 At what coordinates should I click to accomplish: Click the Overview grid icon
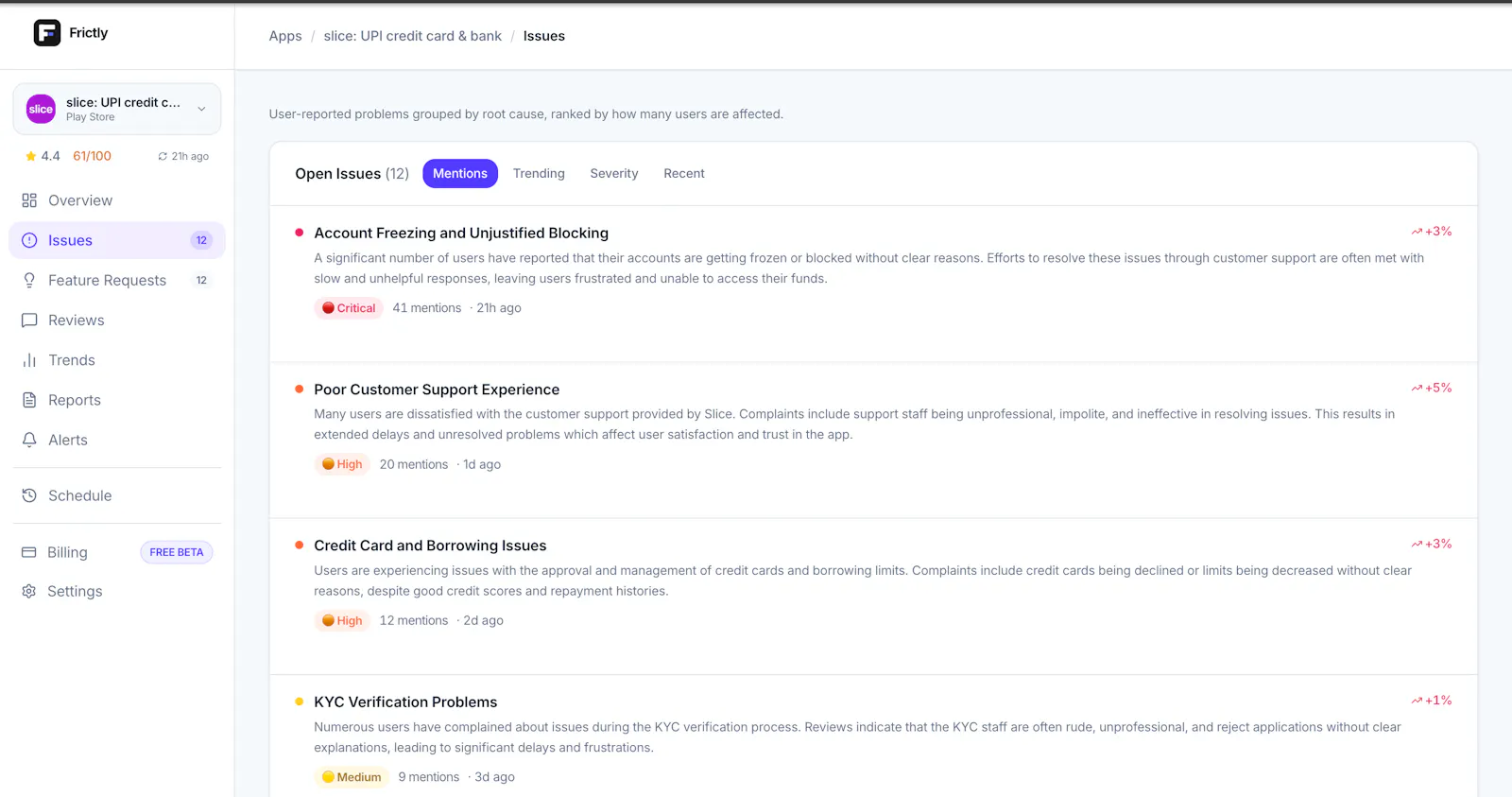tap(29, 200)
